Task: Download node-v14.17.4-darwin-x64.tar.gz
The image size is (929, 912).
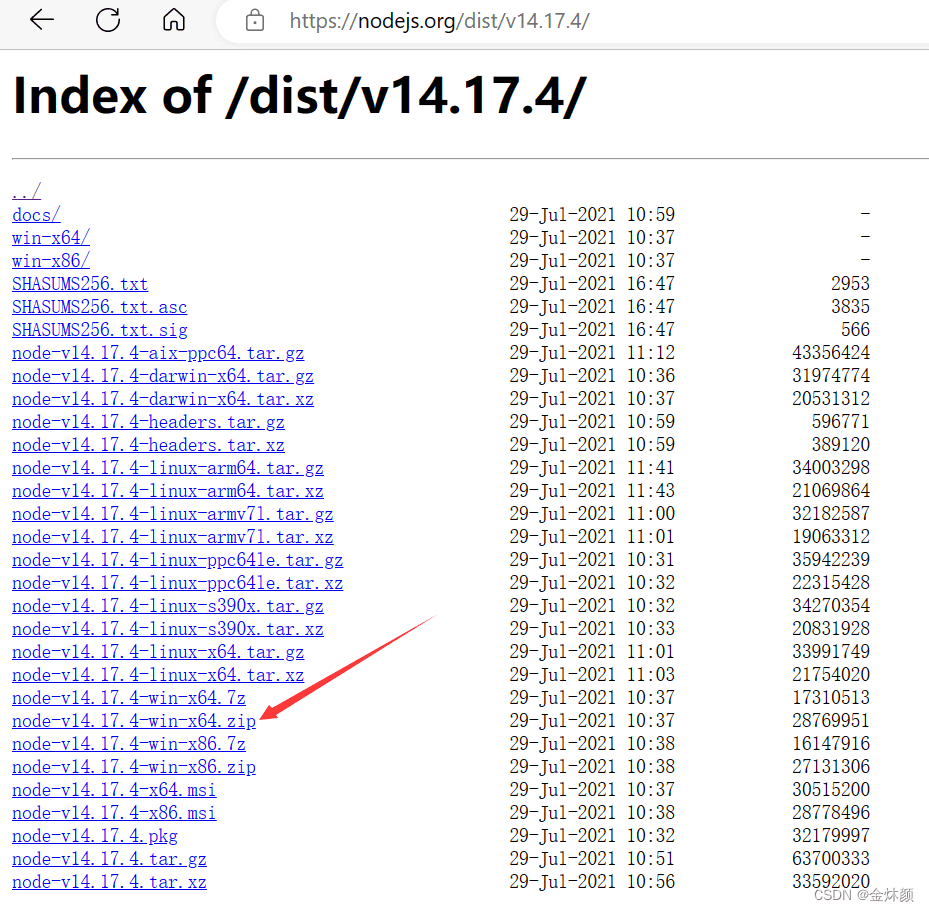Action: [x=163, y=376]
